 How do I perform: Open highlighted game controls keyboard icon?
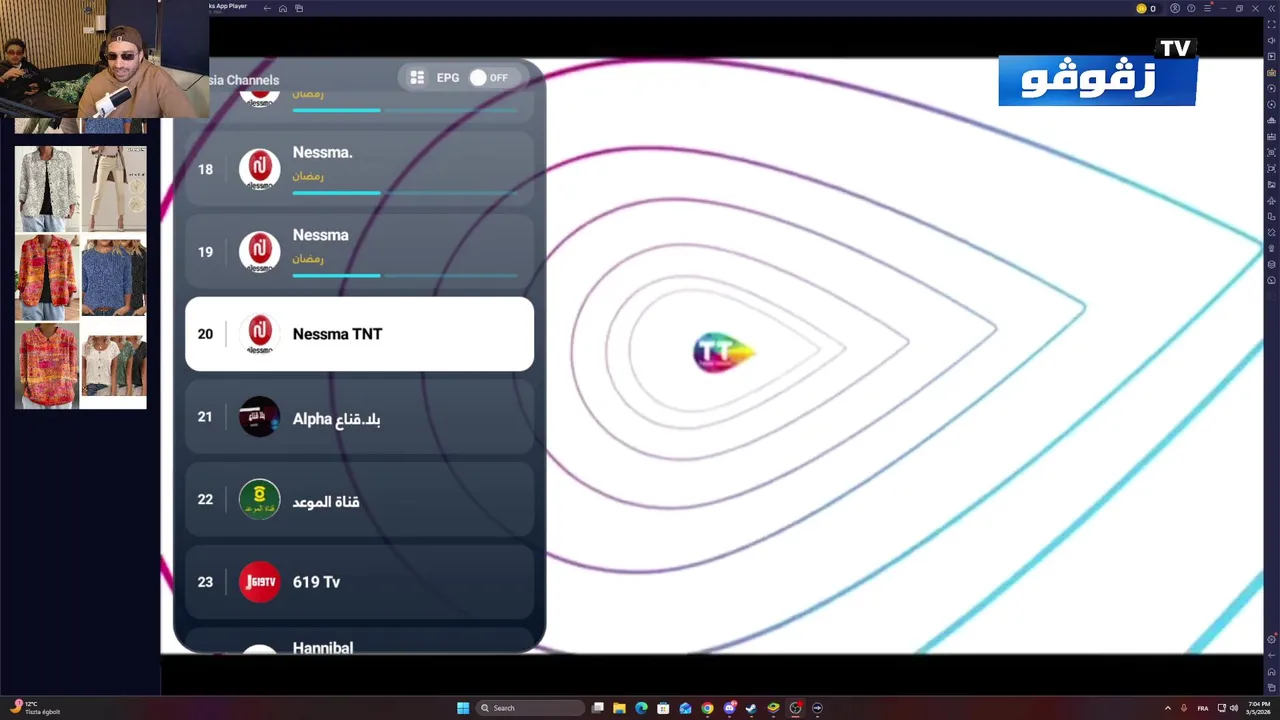[x=1271, y=72]
